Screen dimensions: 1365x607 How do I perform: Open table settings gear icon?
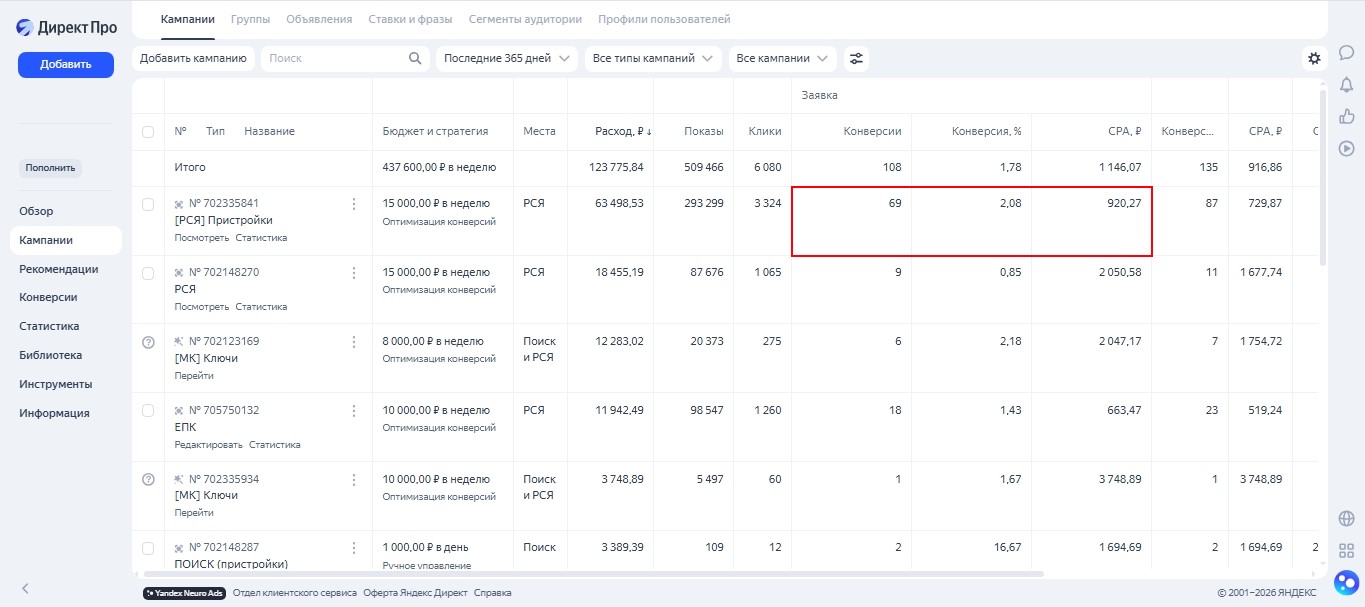click(1314, 59)
